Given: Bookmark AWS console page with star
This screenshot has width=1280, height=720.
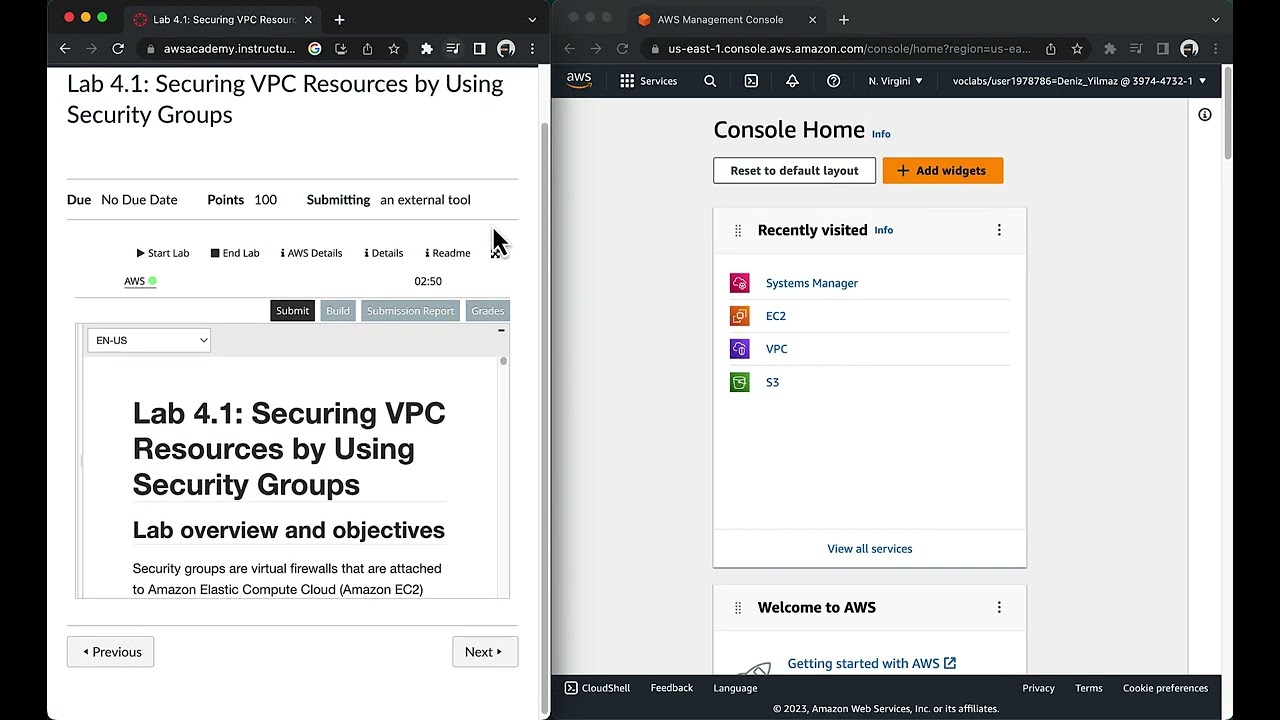Looking at the screenshot, I should click(1077, 48).
